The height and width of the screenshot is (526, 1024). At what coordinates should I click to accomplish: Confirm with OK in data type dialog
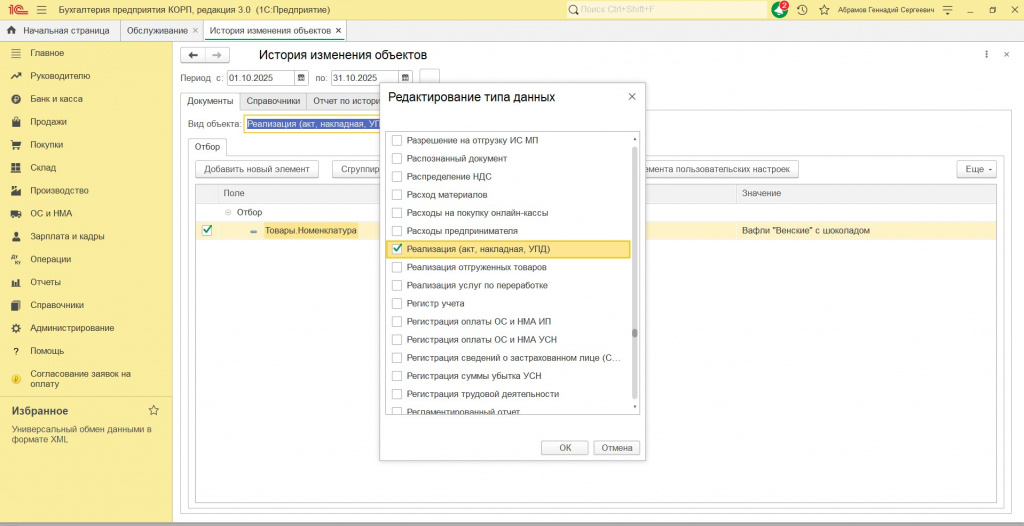coord(565,448)
